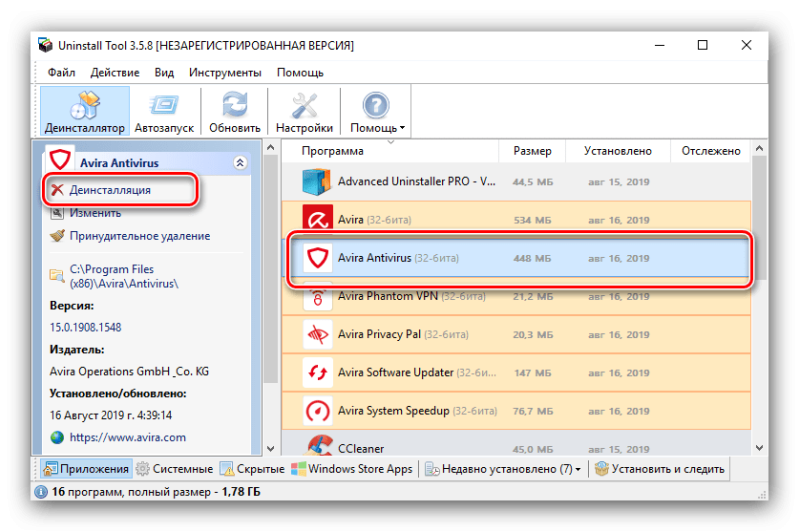Viewport: 800px width, 532px height.
Task: Switch to the Системные tab
Action: coord(174,469)
